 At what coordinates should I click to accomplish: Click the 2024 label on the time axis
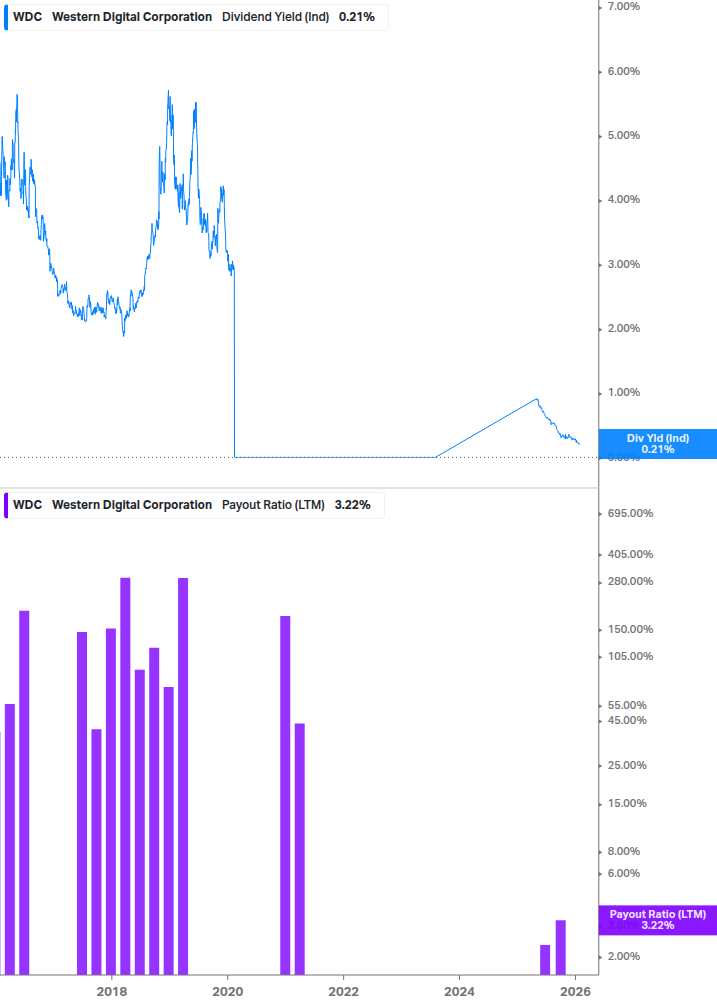(459, 991)
